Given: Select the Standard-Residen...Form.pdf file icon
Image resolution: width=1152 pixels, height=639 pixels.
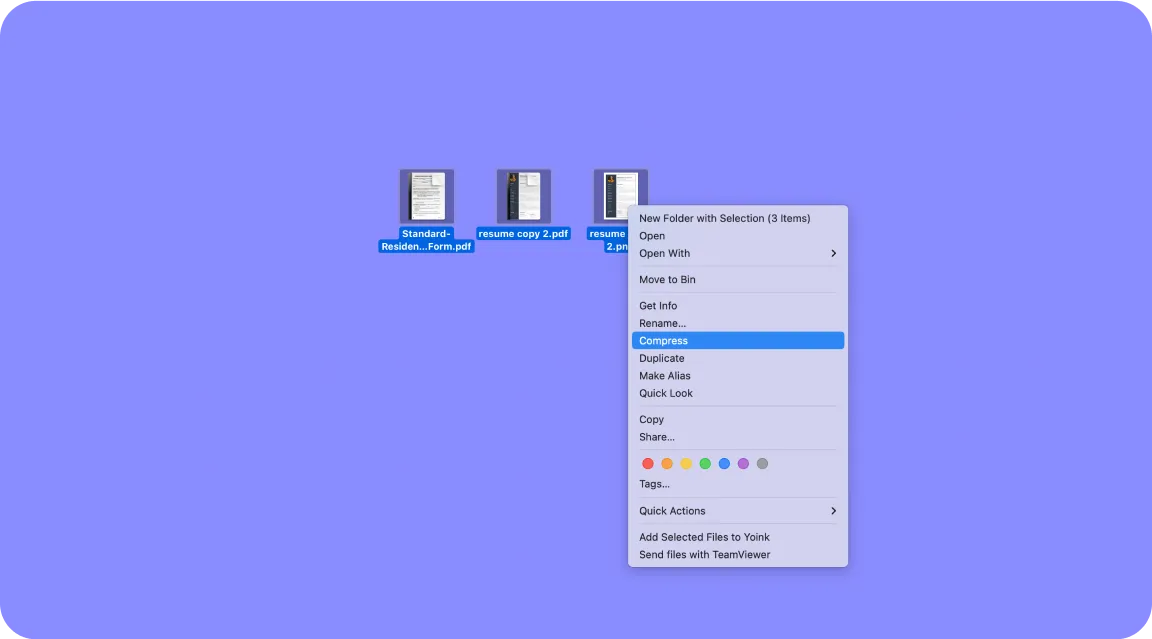Looking at the screenshot, I should 427,196.
